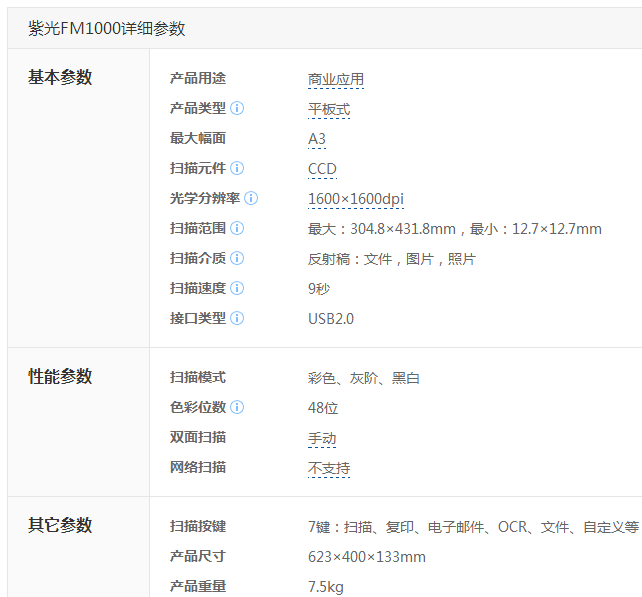Select the 9秒 scan speed value
The width and height of the screenshot is (642, 597).
point(319,289)
